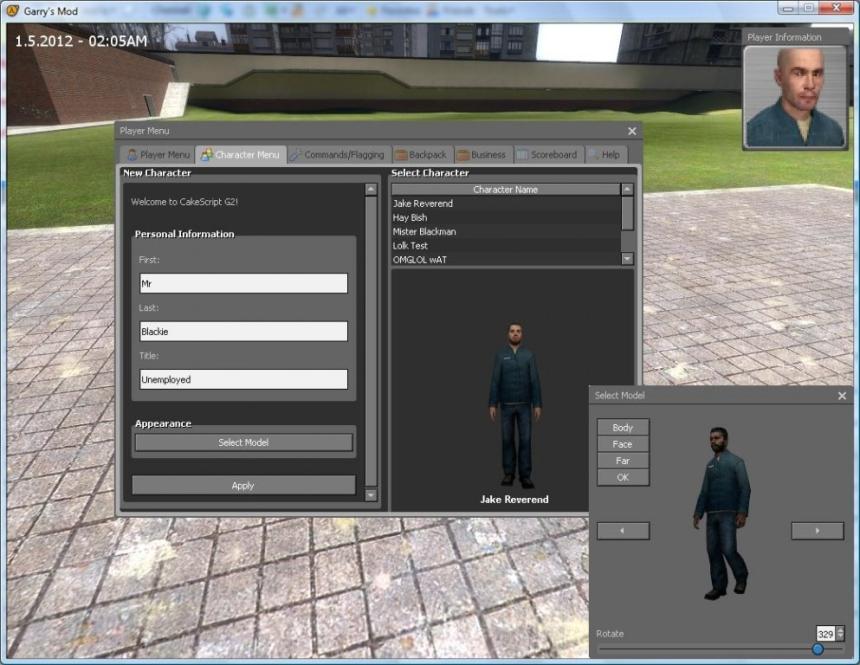This screenshot has width=860, height=665.
Task: Close the Select Model window
Action: pos(842,396)
